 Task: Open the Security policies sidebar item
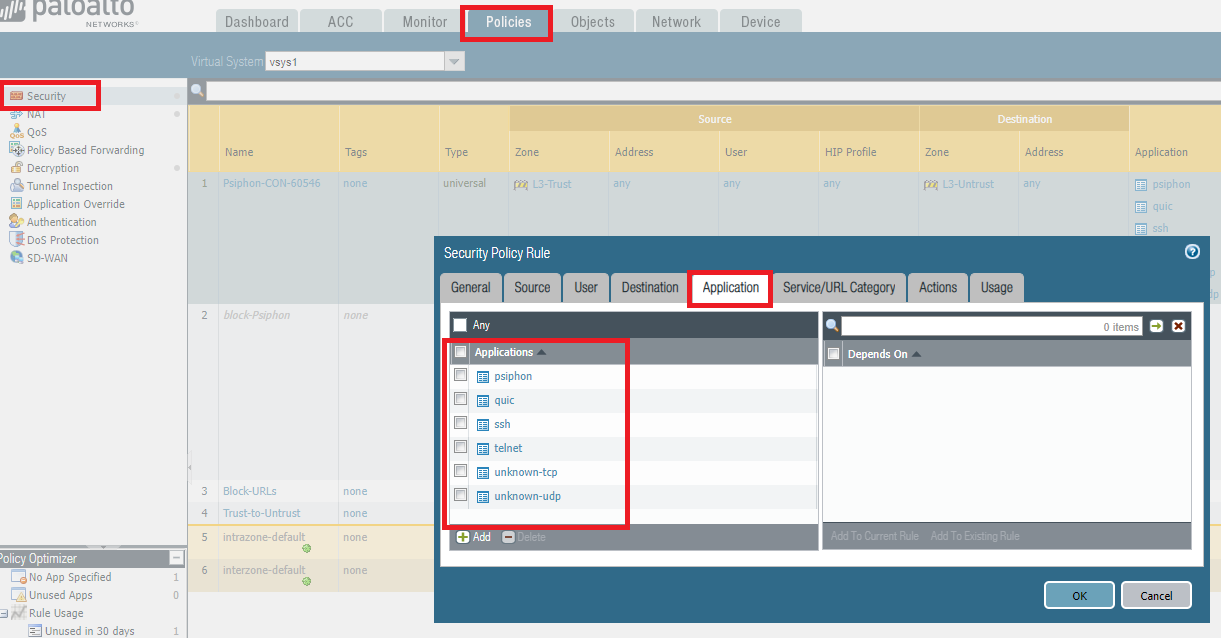coord(46,96)
